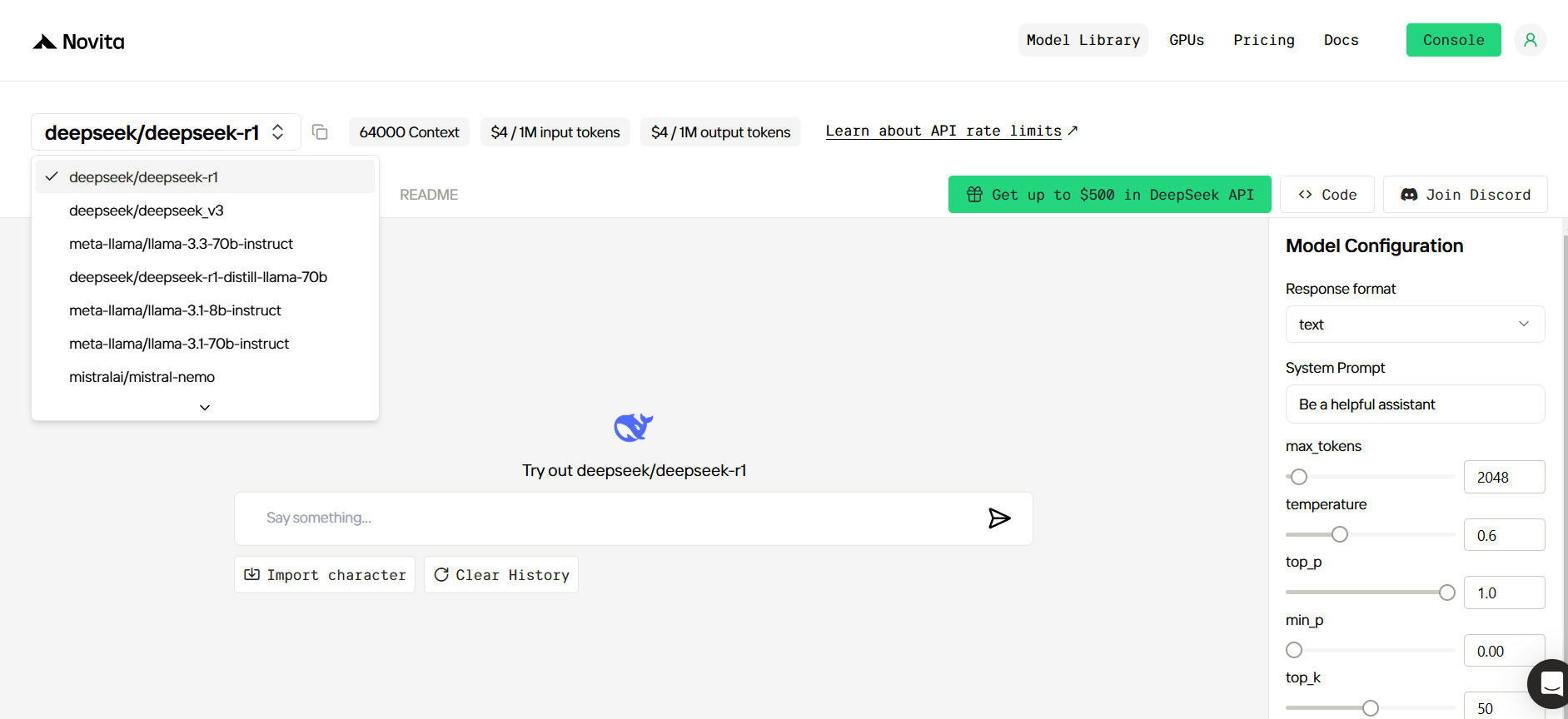Open the Docs link
This screenshot has height=719, width=1568.
1341,40
